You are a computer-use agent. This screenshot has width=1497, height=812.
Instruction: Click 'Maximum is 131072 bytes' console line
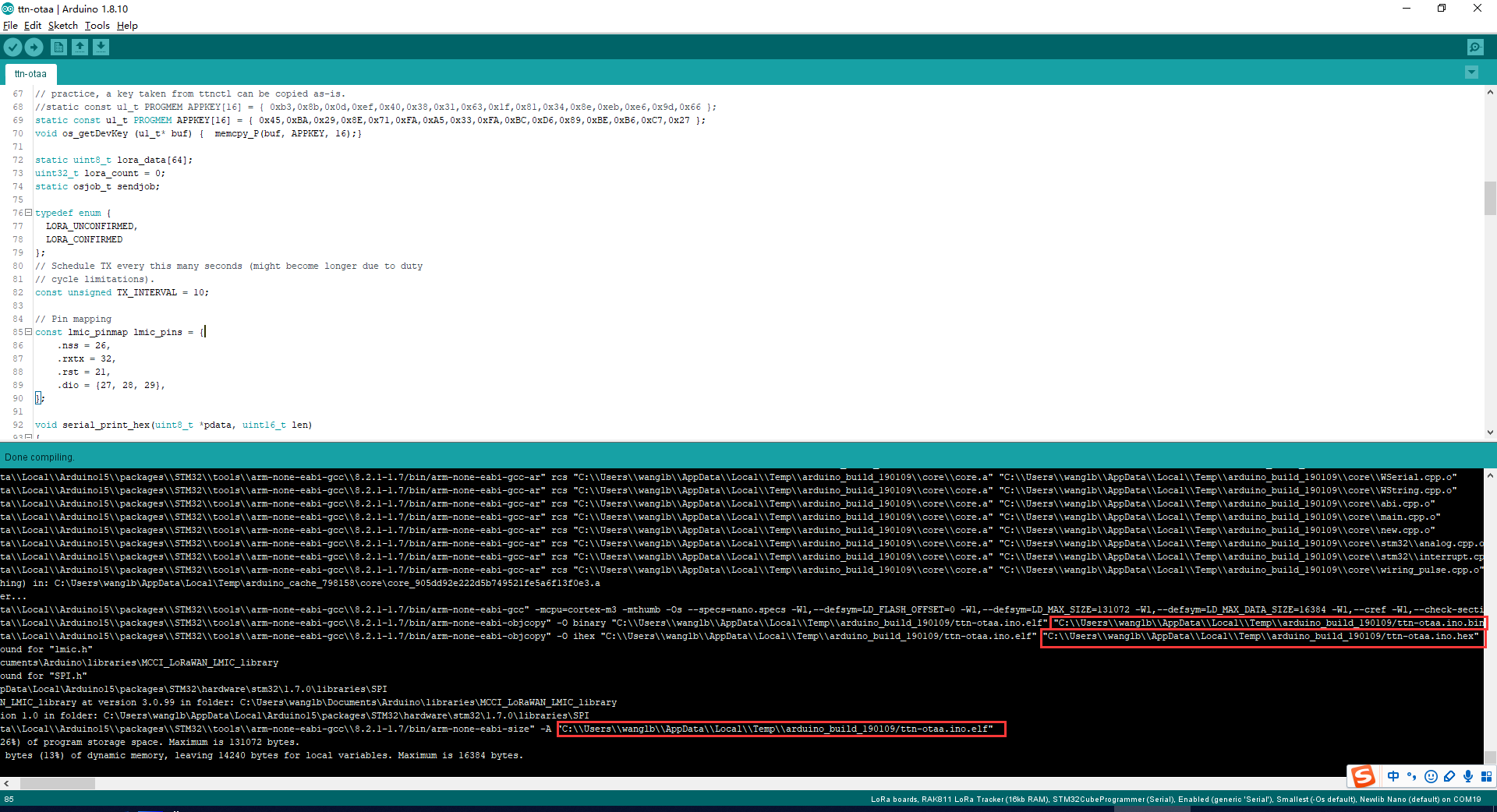[x=150, y=742]
